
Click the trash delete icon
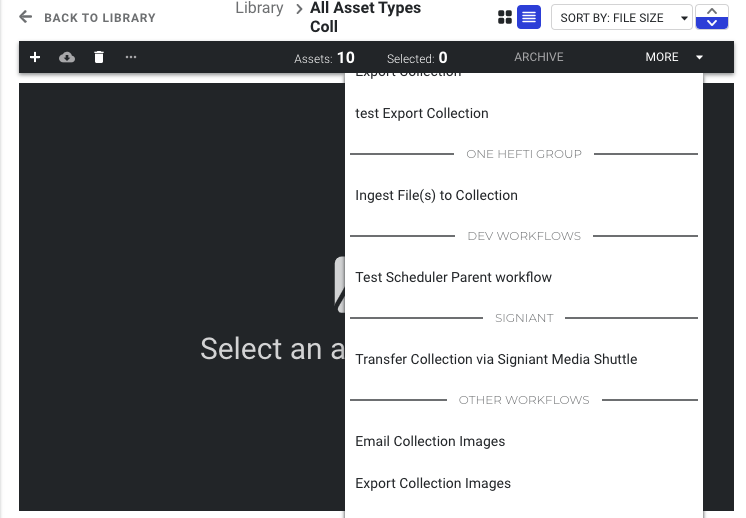(99, 58)
